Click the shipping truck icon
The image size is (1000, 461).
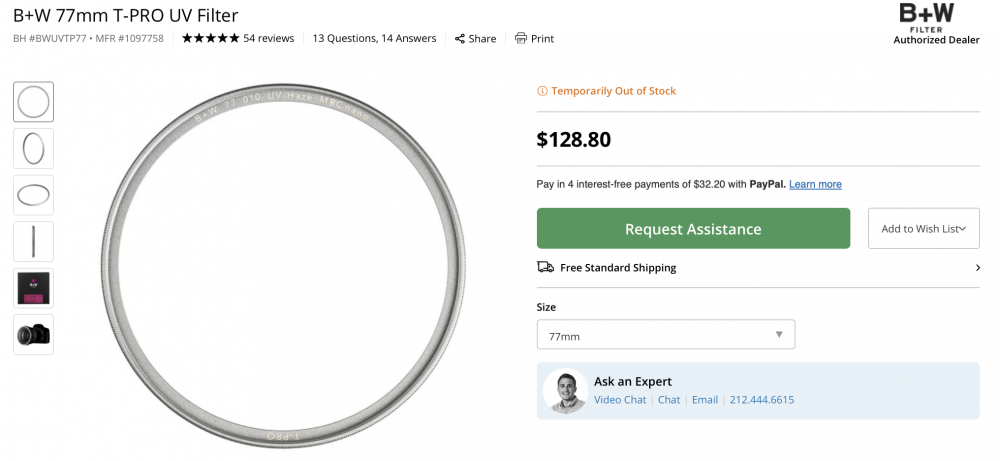(x=545, y=267)
